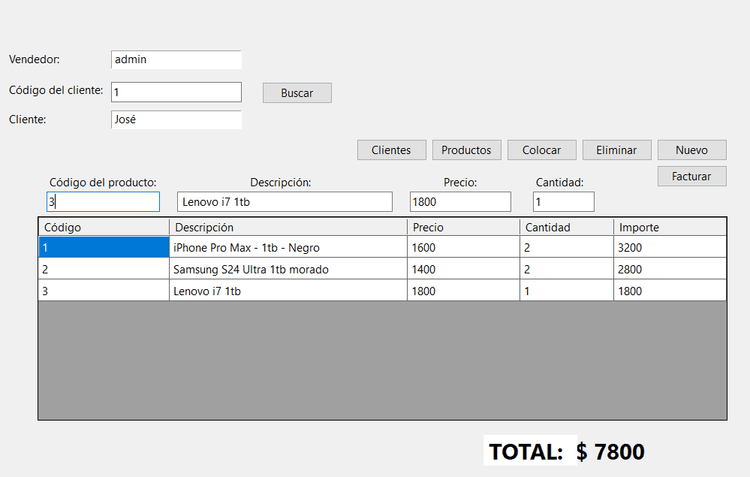Click the Cantidad column header in grid
The height and width of the screenshot is (477, 750).
(566, 227)
